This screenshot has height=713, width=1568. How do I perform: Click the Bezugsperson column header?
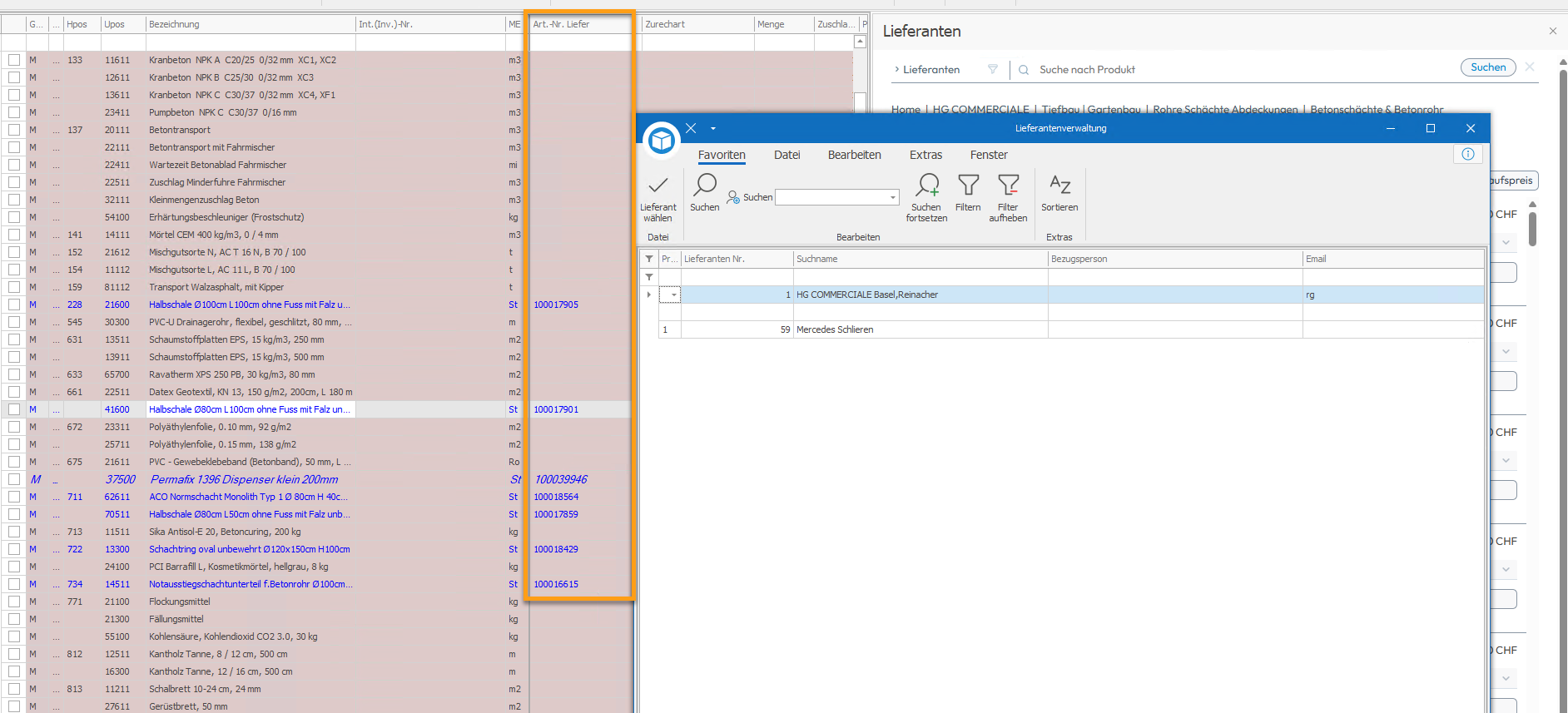pos(1175,259)
